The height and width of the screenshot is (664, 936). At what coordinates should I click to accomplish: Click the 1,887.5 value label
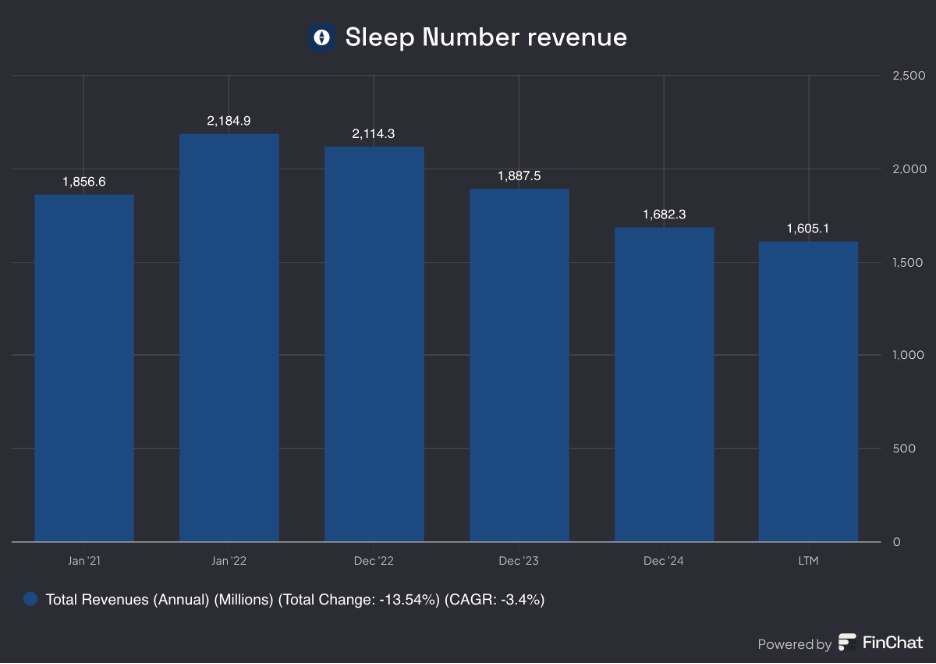(519, 176)
